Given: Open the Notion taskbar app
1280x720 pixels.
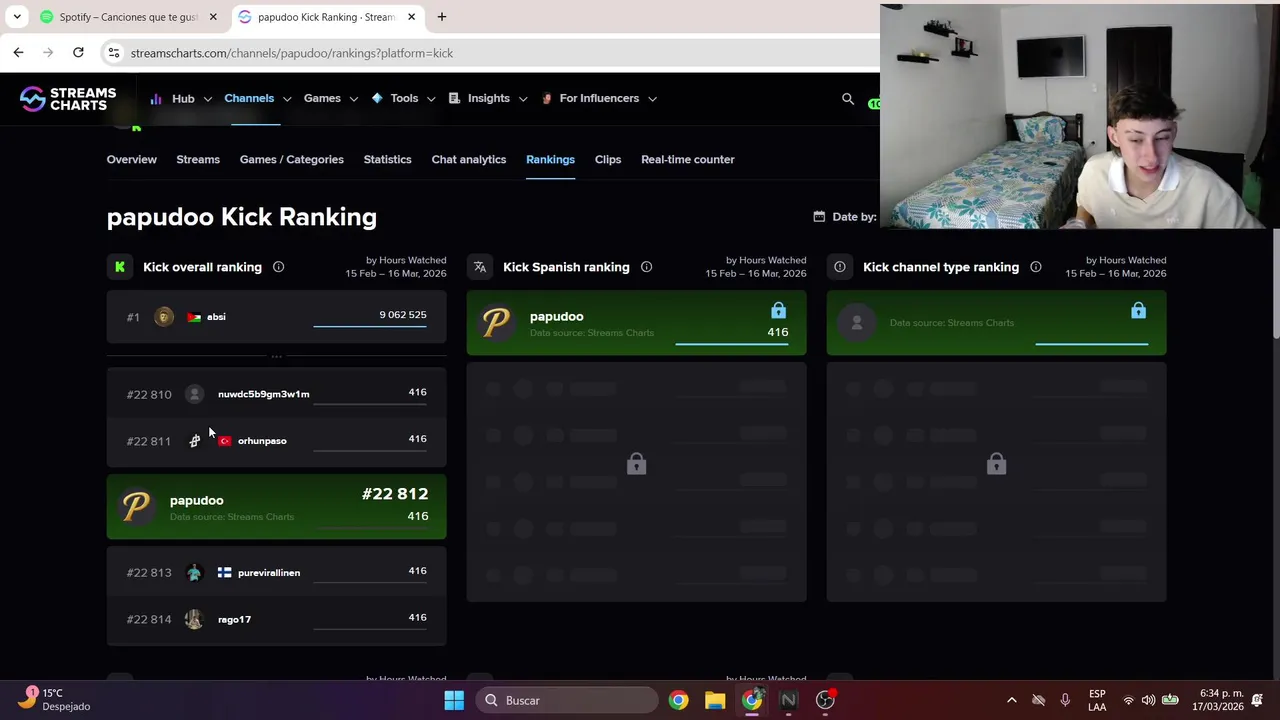Looking at the screenshot, I should (788, 700).
